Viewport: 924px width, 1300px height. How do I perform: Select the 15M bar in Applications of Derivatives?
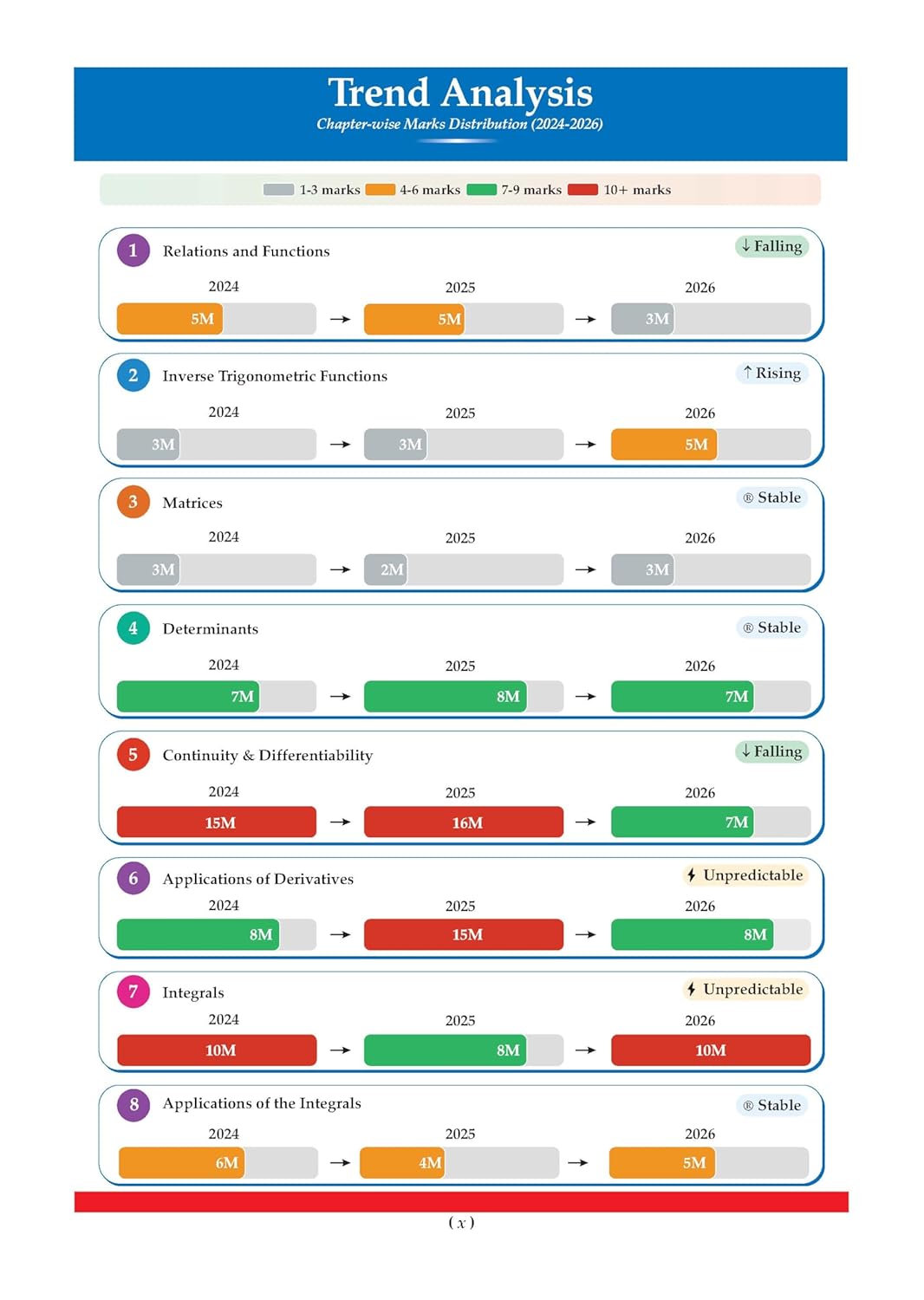[464, 934]
